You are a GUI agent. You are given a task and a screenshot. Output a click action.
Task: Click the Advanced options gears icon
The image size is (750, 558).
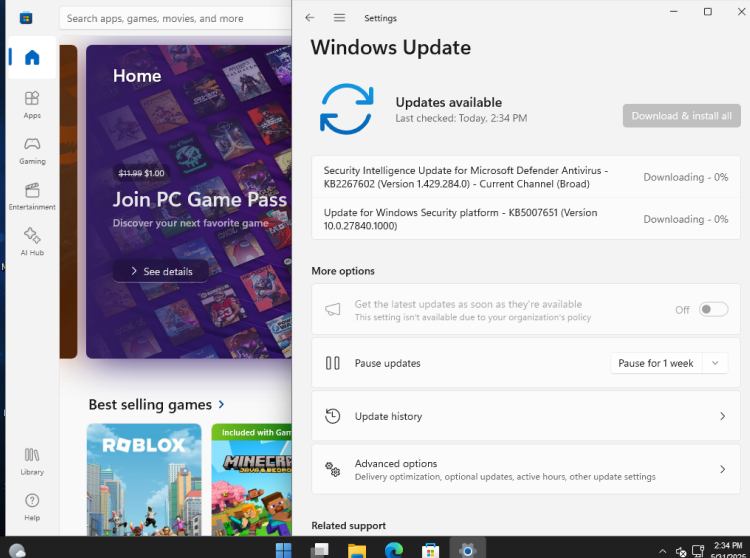click(332, 469)
